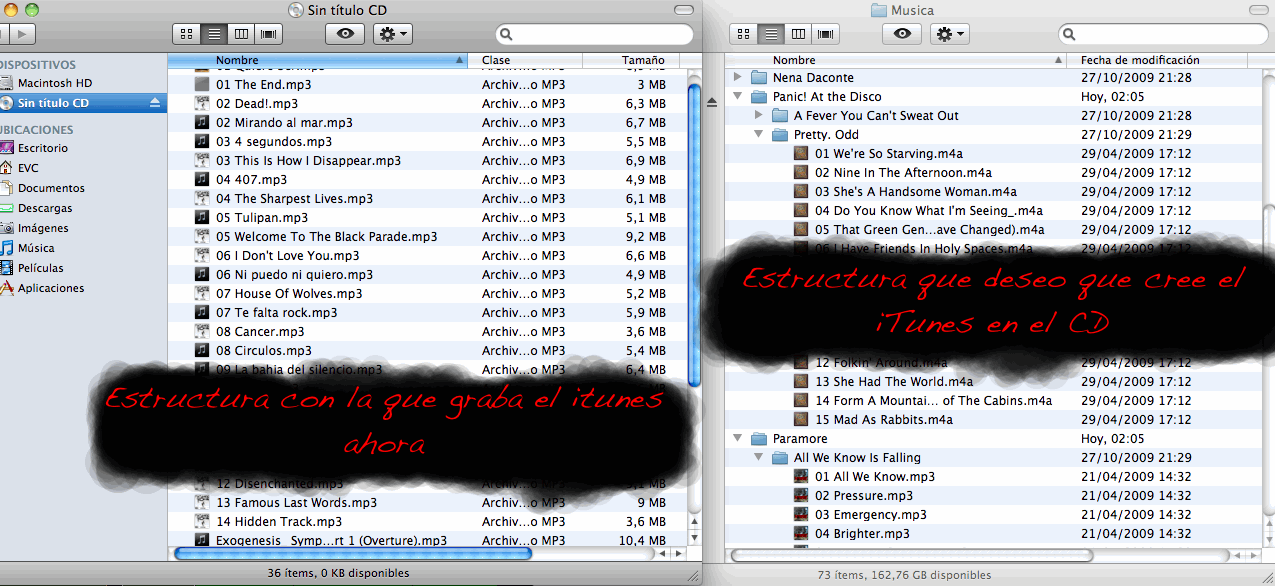The height and width of the screenshot is (586, 1275).
Task: Open Quick Look eye in Sin título CD window
Action: 345,34
